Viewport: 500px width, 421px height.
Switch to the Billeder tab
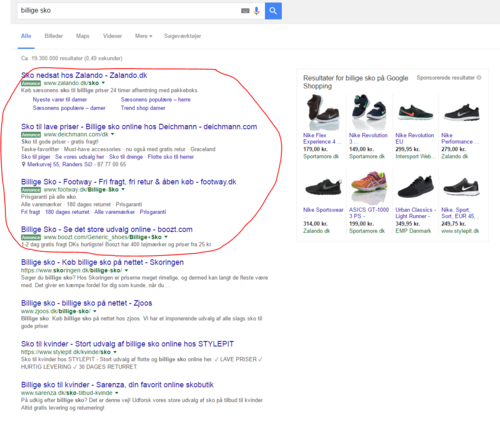(x=54, y=36)
